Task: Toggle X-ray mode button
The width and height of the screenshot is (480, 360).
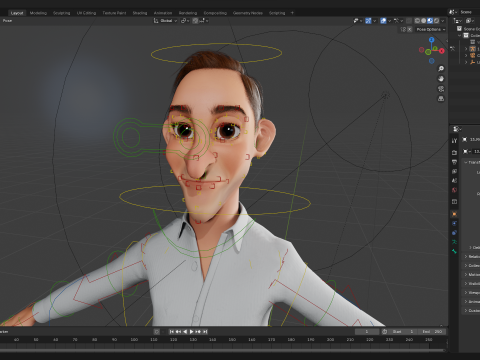Action: 409,21
